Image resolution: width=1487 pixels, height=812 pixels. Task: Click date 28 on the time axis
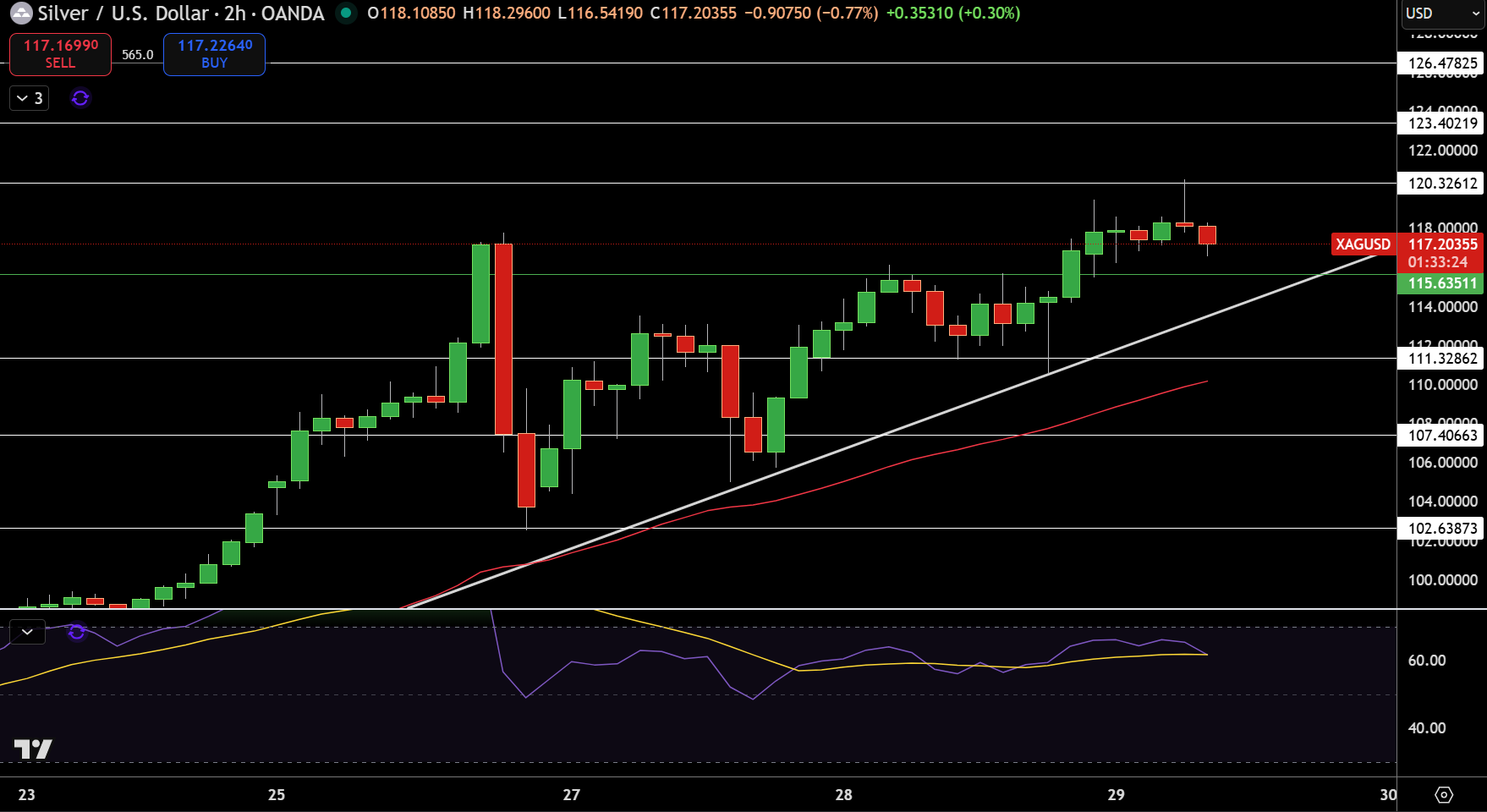[x=843, y=795]
